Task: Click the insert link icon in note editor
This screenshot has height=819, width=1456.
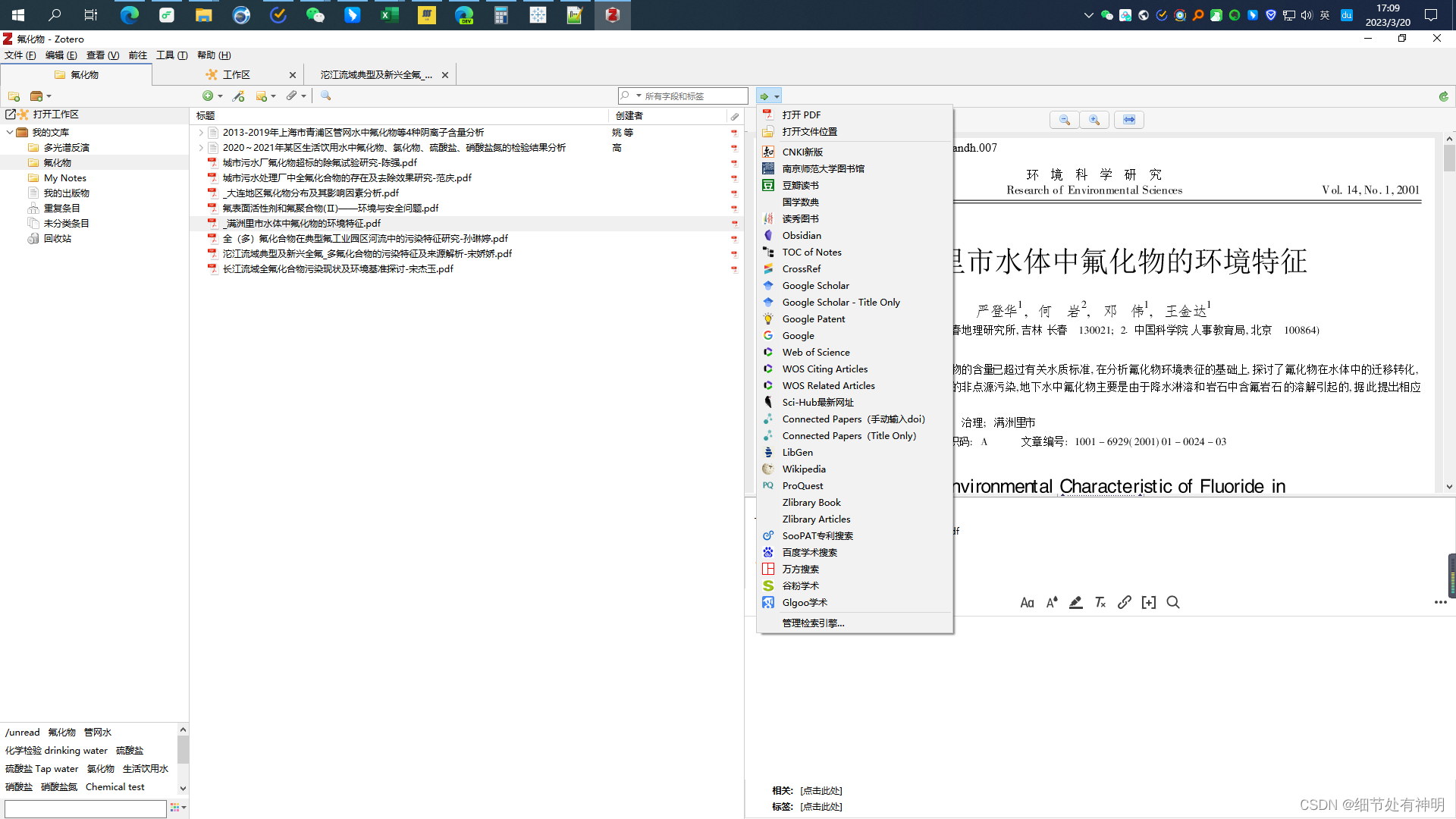Action: (1125, 603)
